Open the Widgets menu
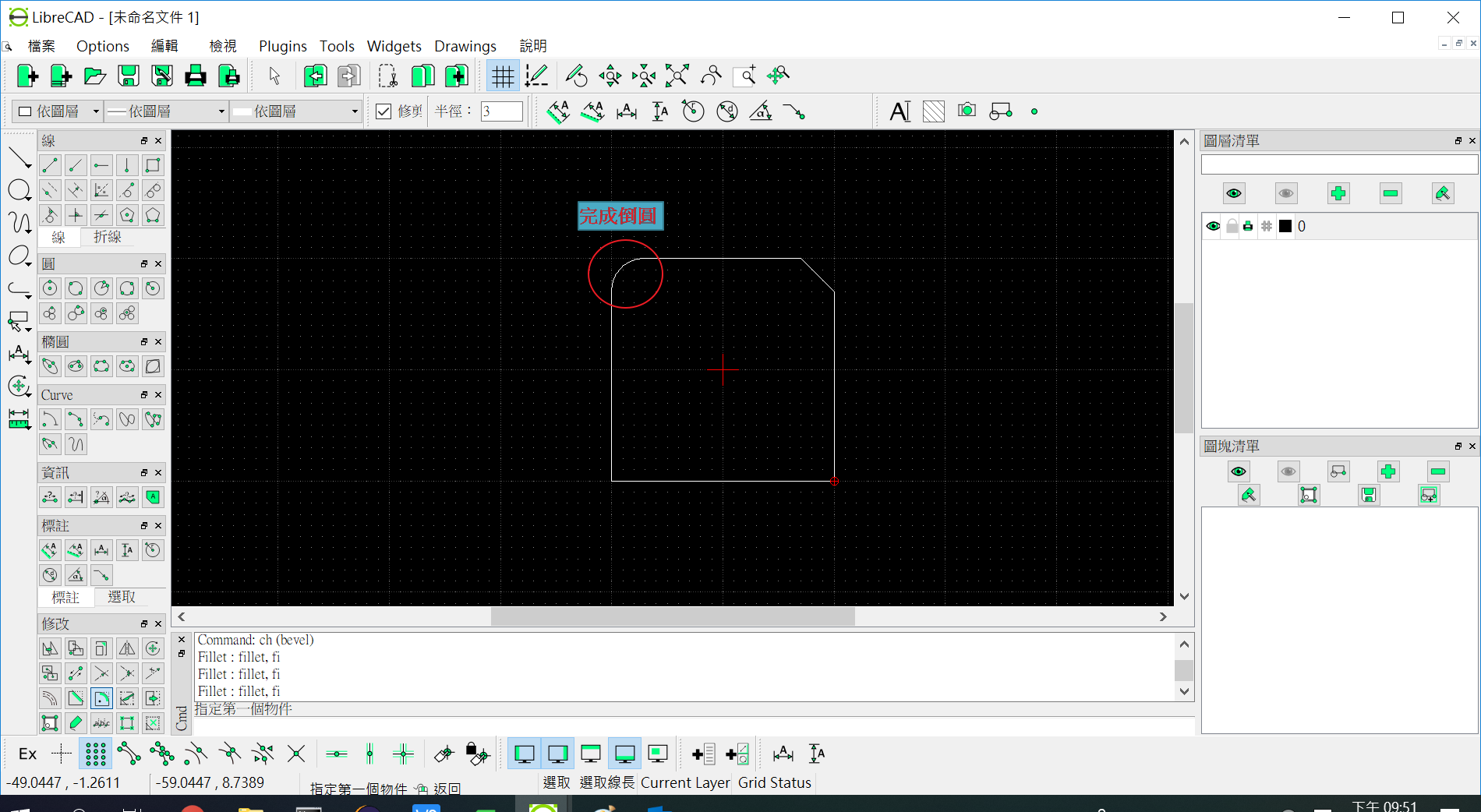 [394, 46]
